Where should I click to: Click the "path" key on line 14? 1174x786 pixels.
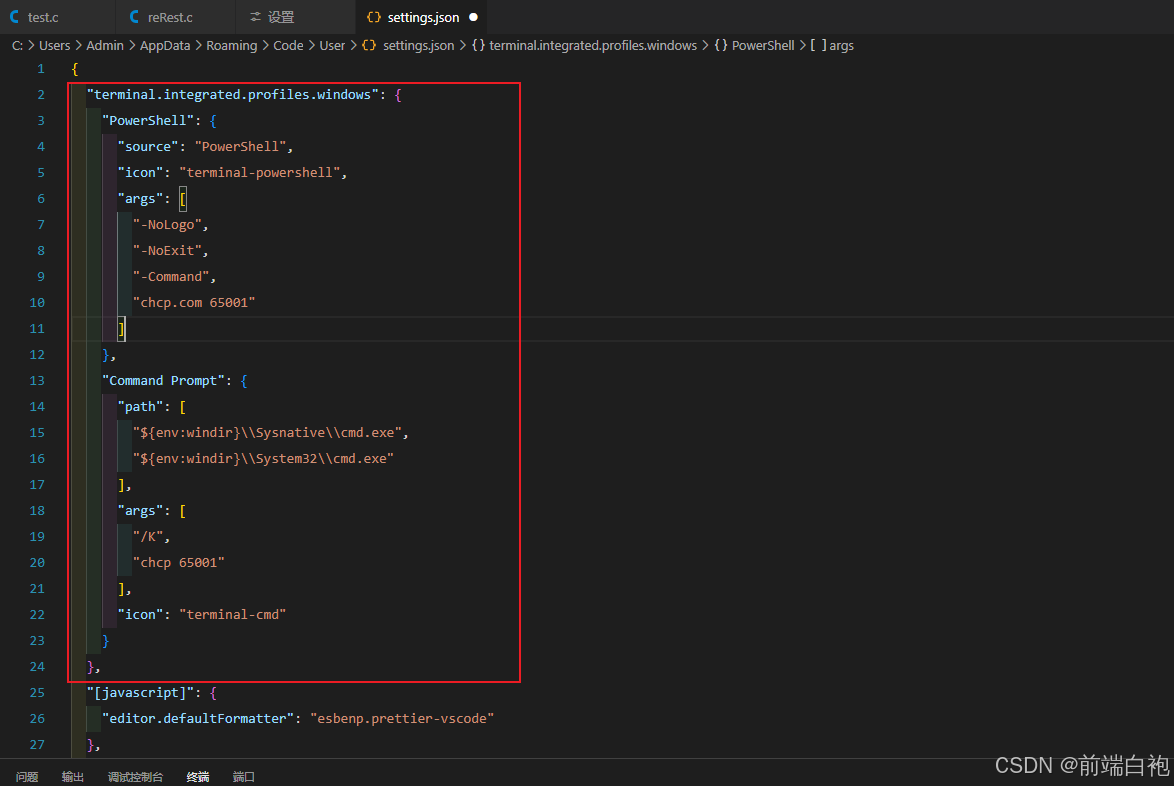(x=140, y=406)
